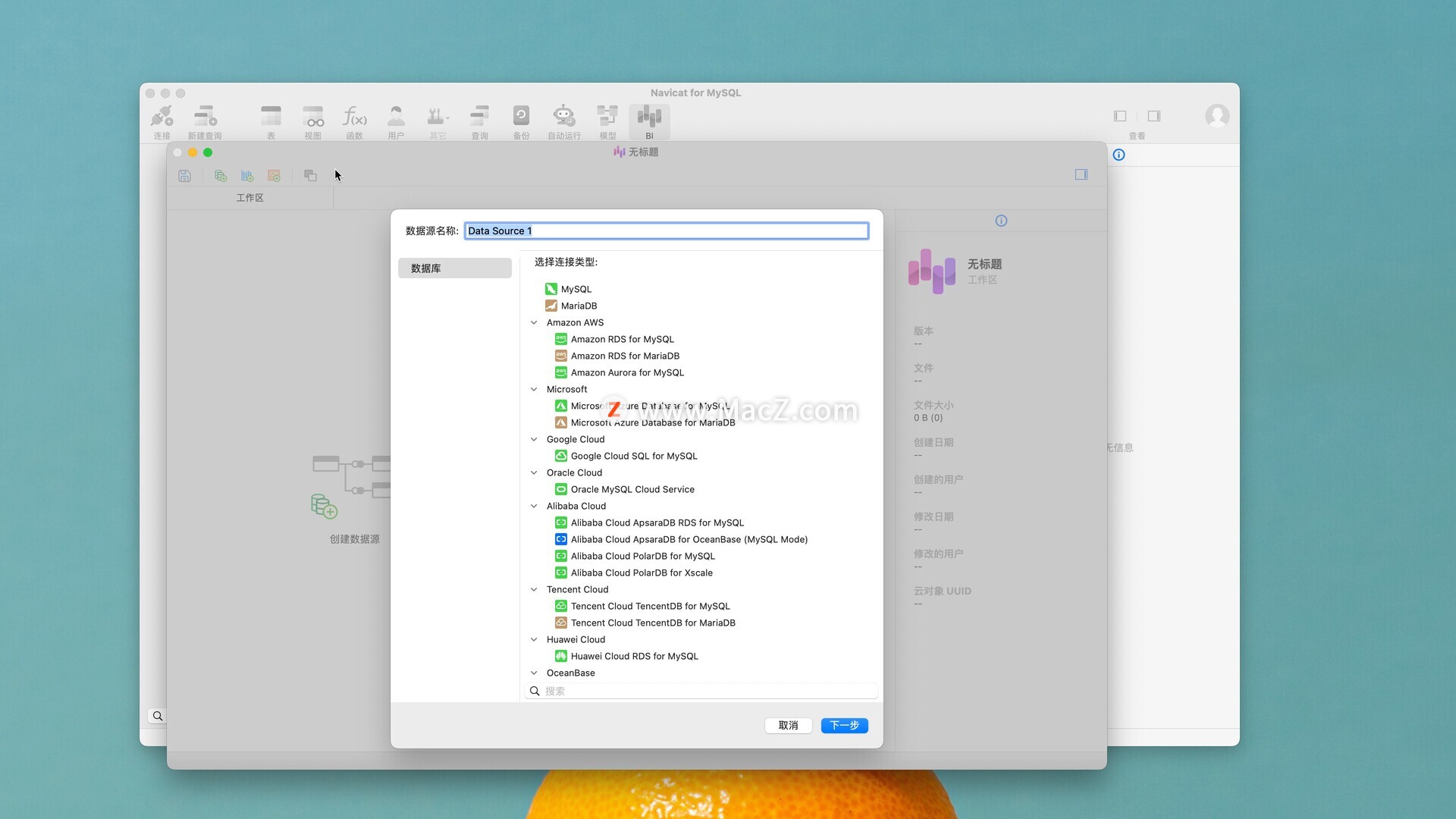This screenshot has width=1456, height=819.
Task: Select Alibaba Cloud ApsaraDB RDS for MySQL
Action: [x=650, y=522]
